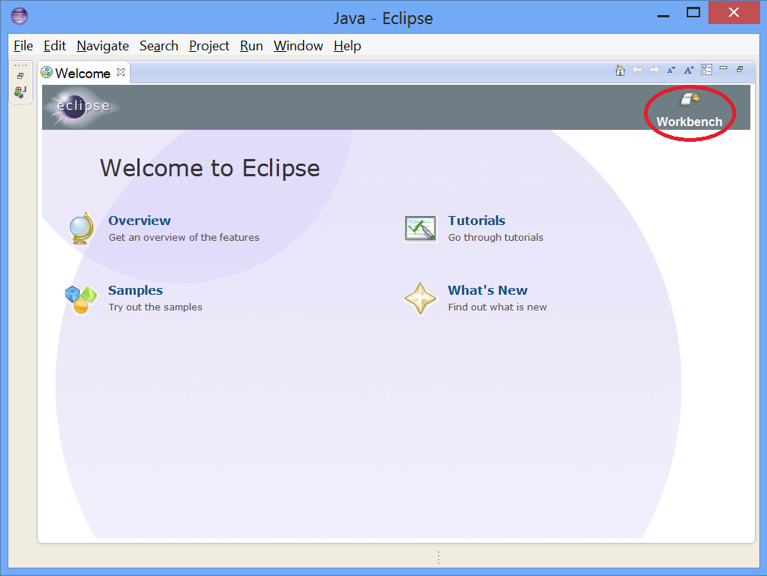Click the 'Welcome to Eclipse' heading

click(x=210, y=168)
